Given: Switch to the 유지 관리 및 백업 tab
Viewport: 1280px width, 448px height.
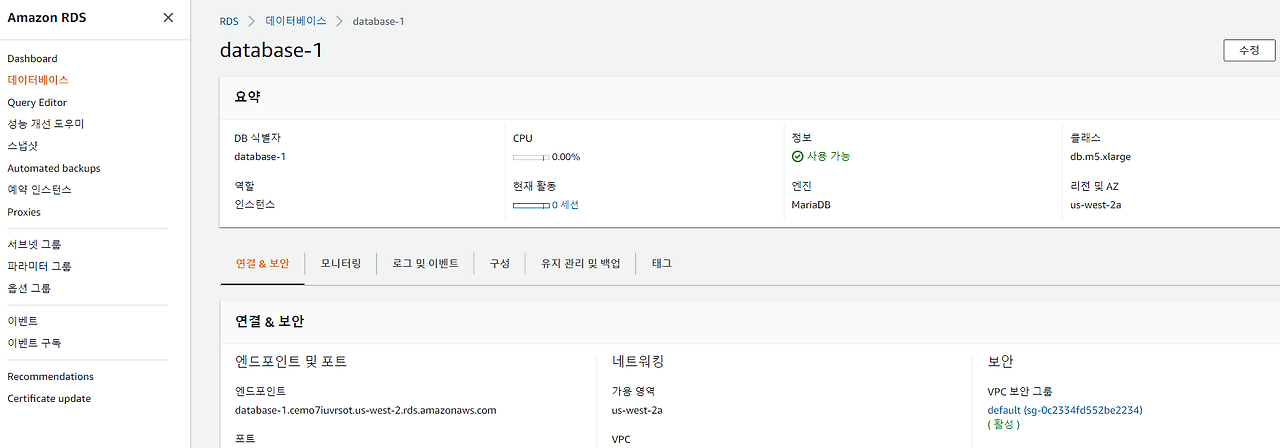Looking at the screenshot, I should [x=581, y=263].
